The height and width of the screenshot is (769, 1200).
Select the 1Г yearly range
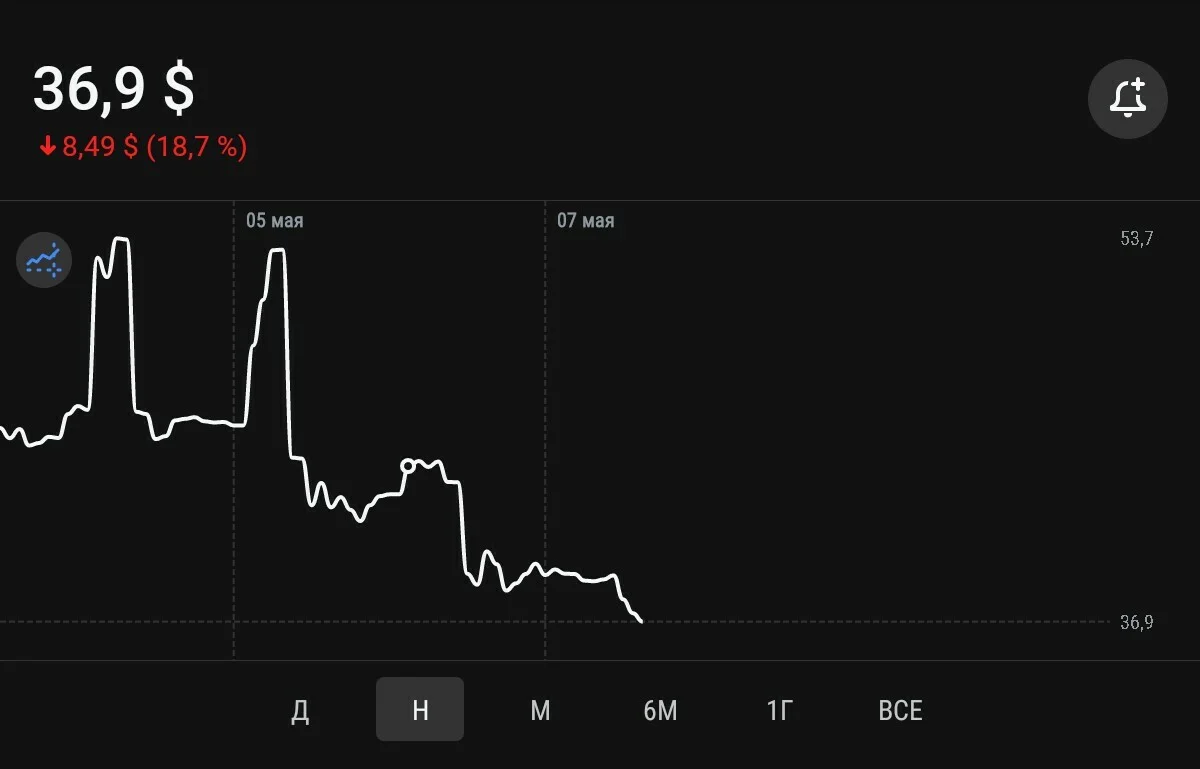click(780, 710)
